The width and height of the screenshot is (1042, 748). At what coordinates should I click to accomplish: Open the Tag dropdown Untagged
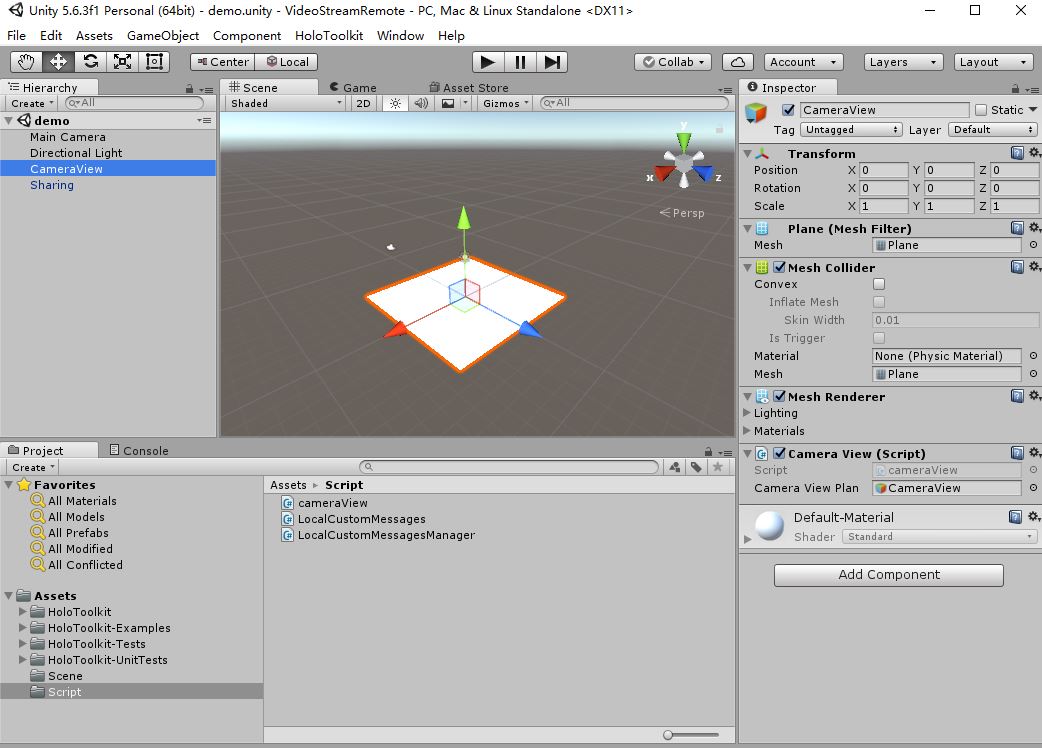pos(851,130)
